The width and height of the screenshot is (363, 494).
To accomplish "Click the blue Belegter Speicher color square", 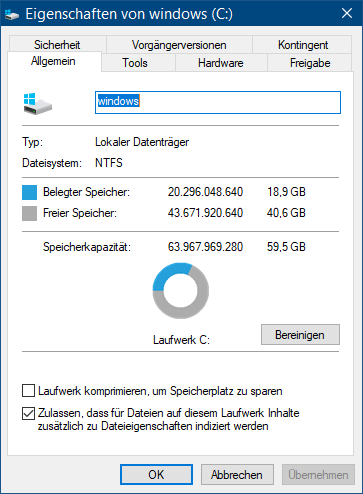I will click(x=29, y=192).
